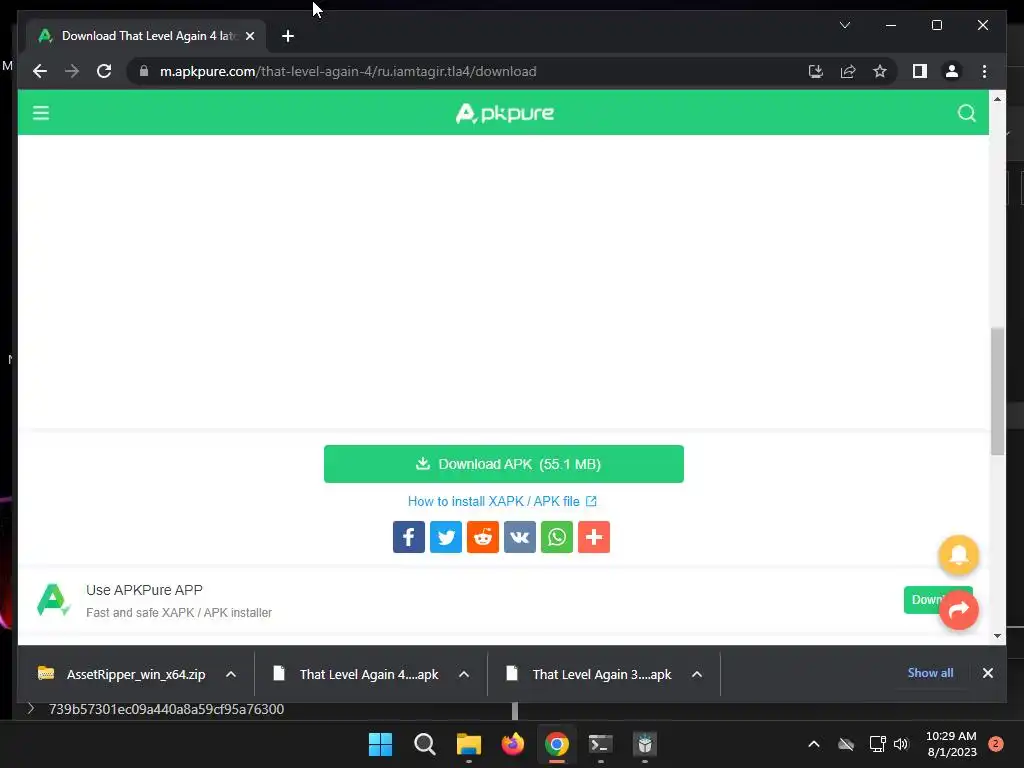The height and width of the screenshot is (768, 1024).
Task: Click the scrollbar up arrow
Action: point(997,99)
